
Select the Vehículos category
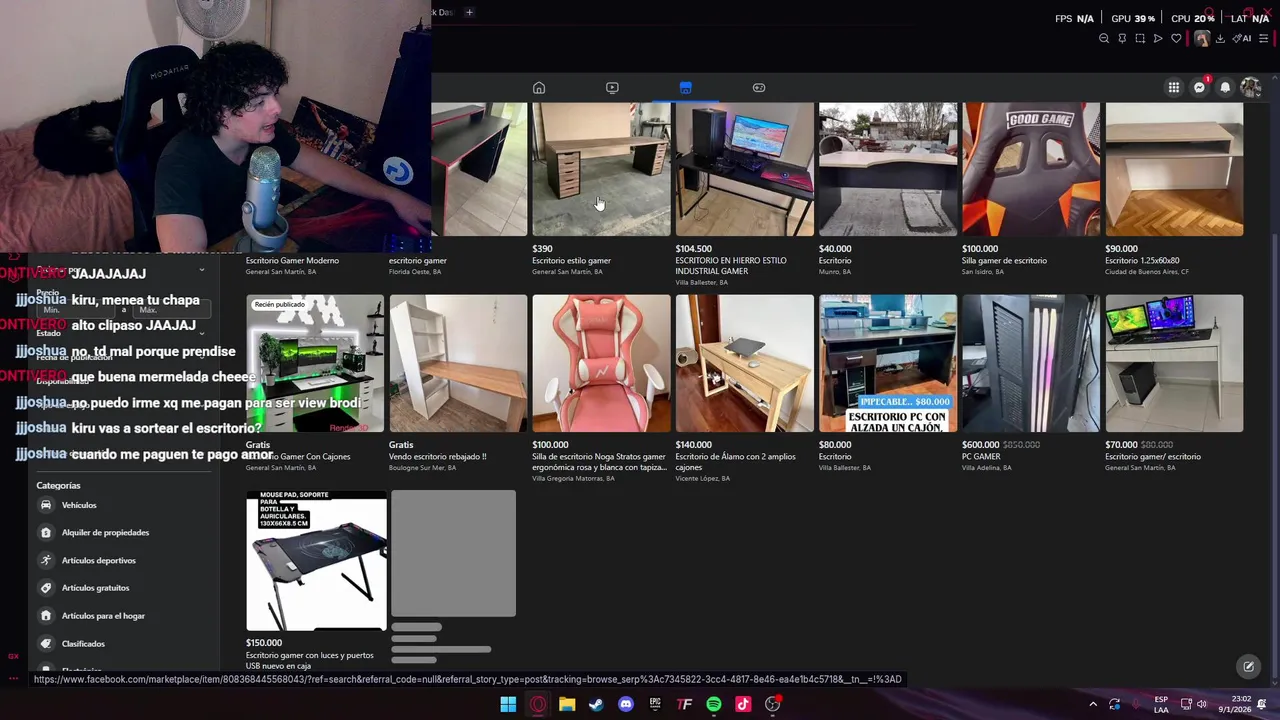(122, 505)
